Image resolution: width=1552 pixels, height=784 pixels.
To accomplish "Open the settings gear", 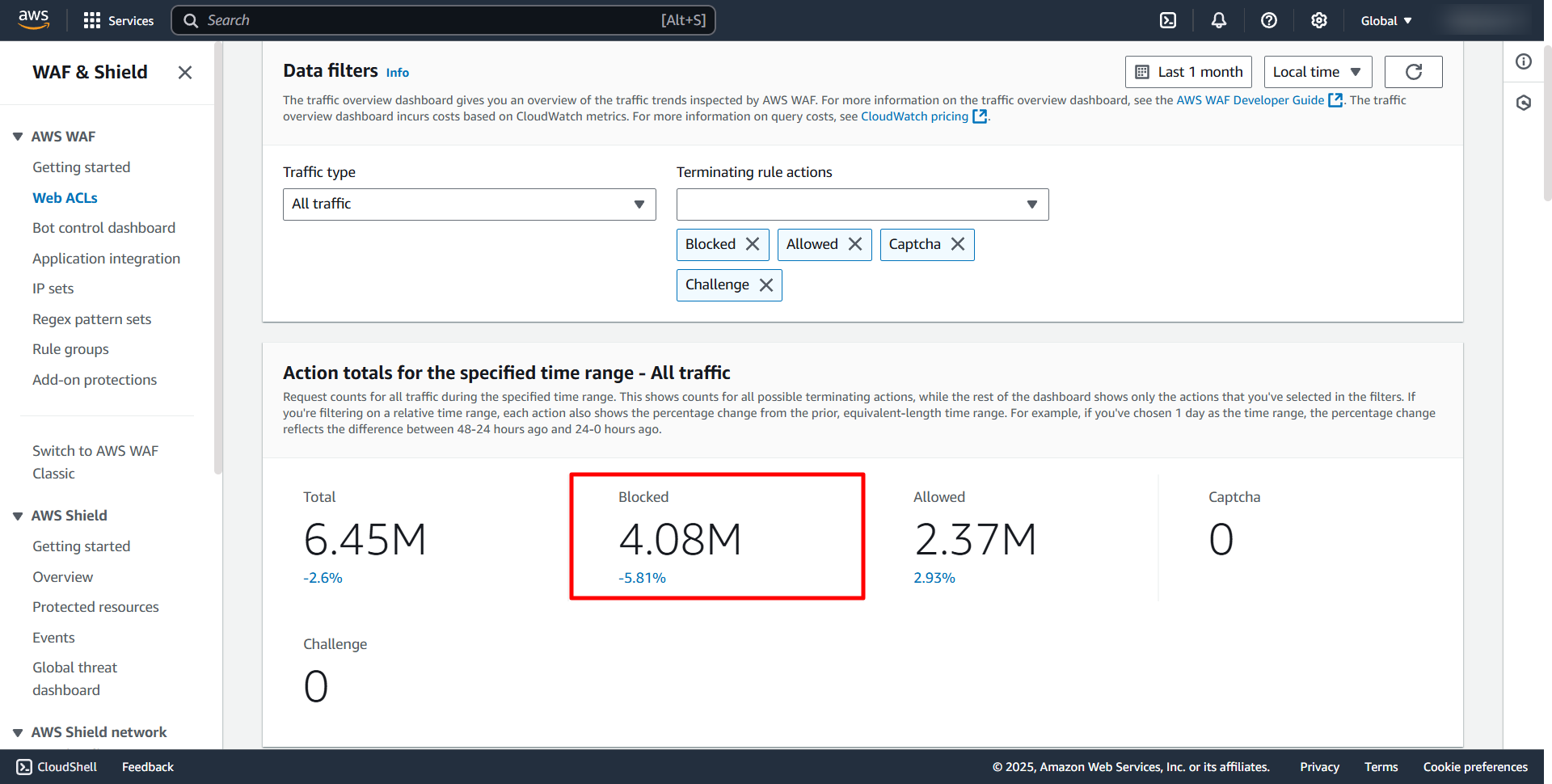I will point(1319,20).
